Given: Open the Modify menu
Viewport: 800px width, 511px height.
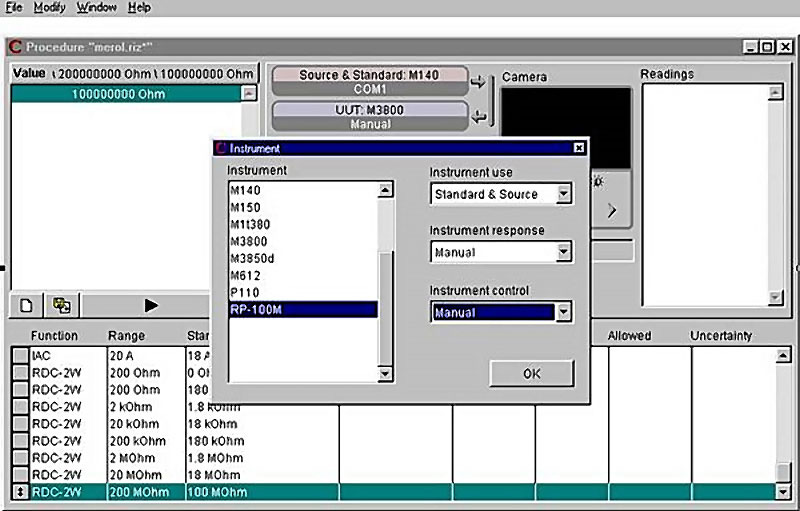Looking at the screenshot, I should (49, 8).
